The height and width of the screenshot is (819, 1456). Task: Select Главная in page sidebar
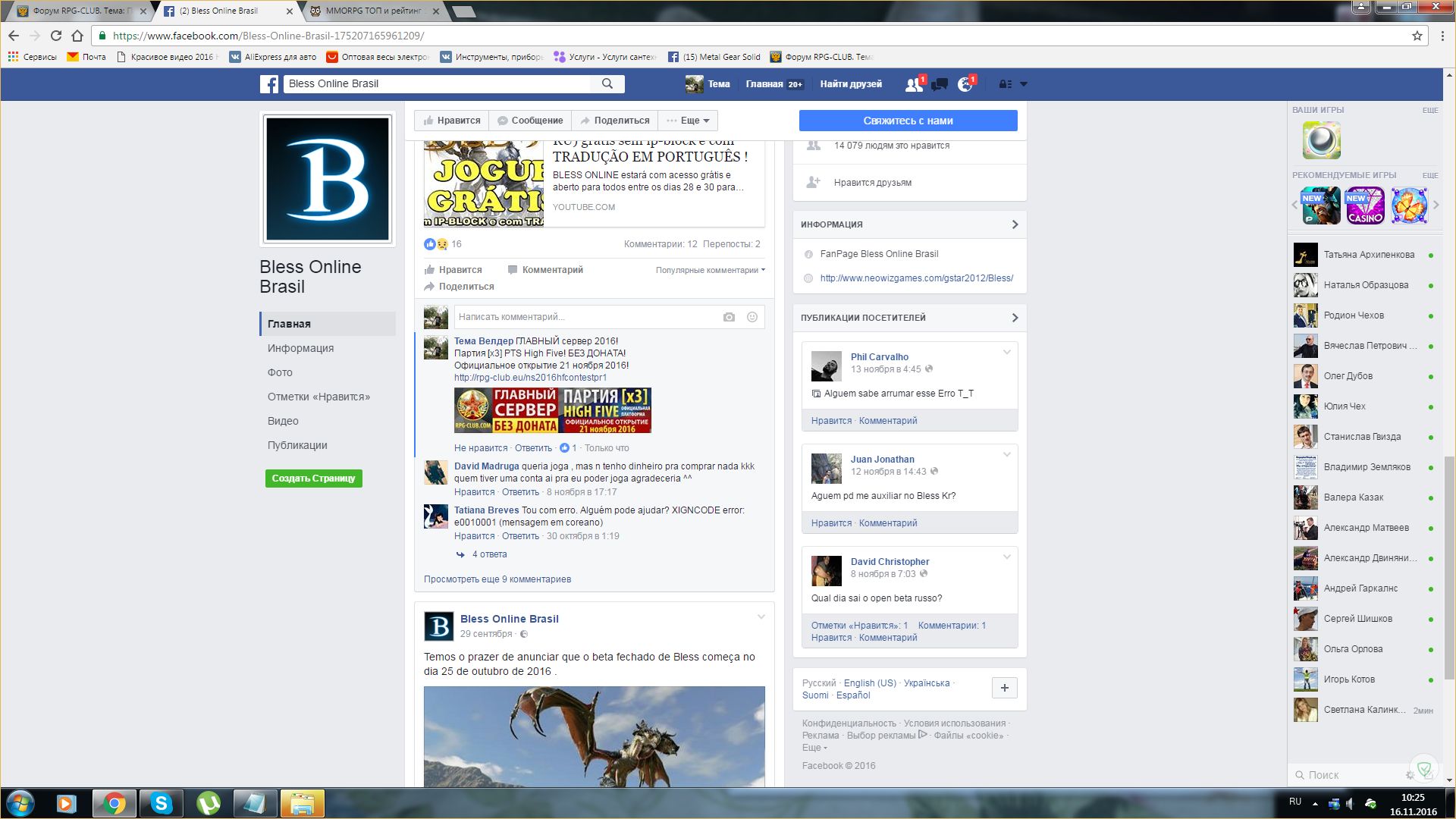(x=328, y=324)
